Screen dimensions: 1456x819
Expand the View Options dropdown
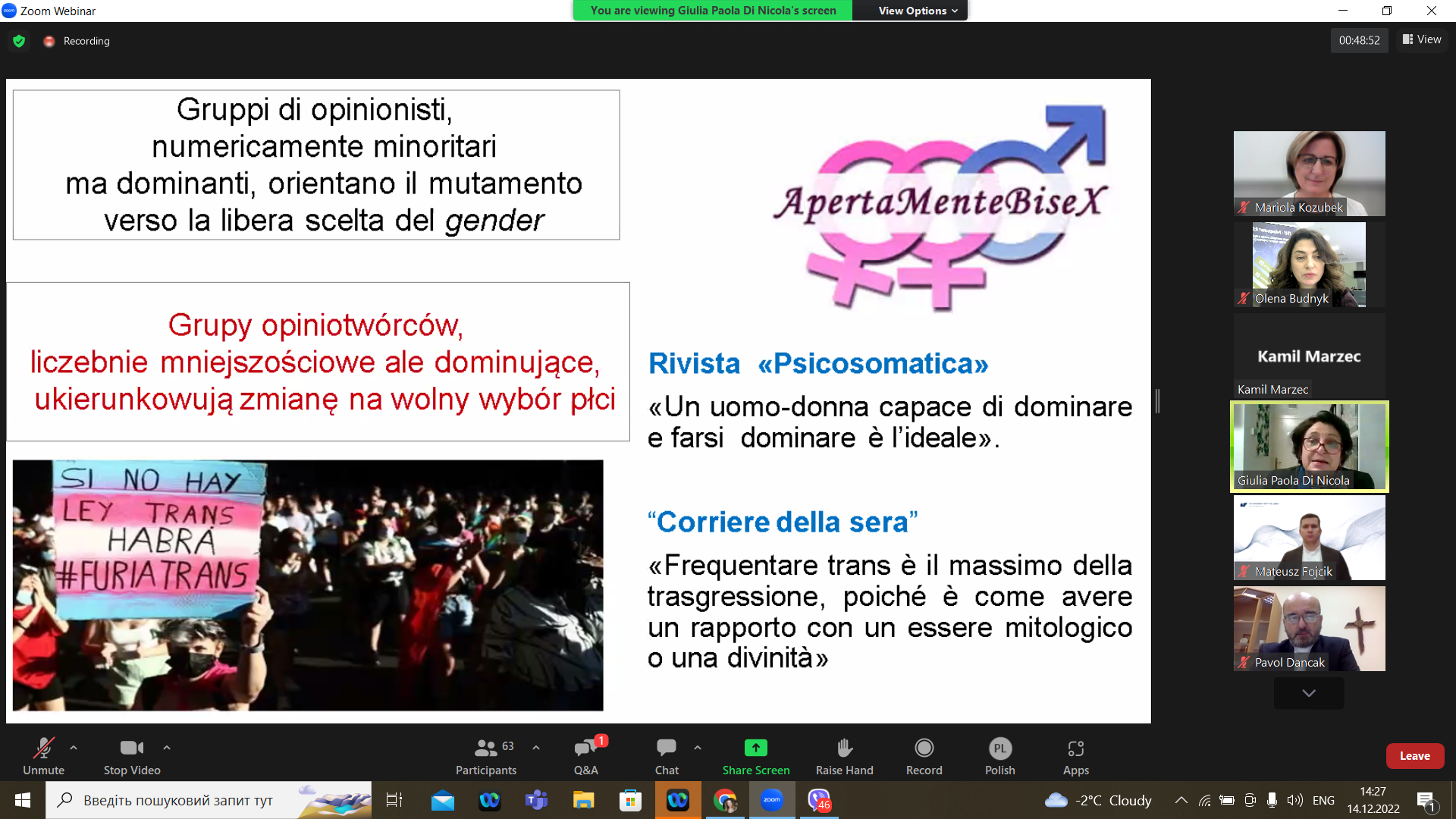point(918,11)
